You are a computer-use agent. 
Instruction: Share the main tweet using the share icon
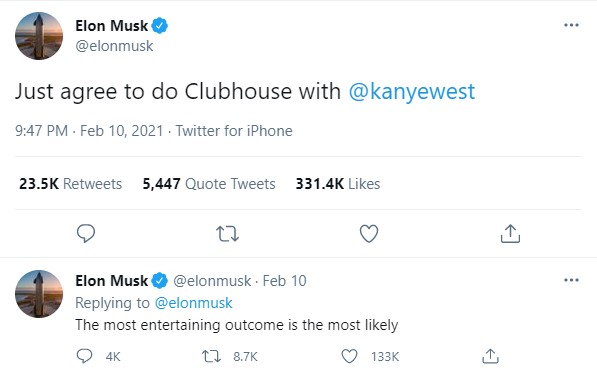coord(510,233)
